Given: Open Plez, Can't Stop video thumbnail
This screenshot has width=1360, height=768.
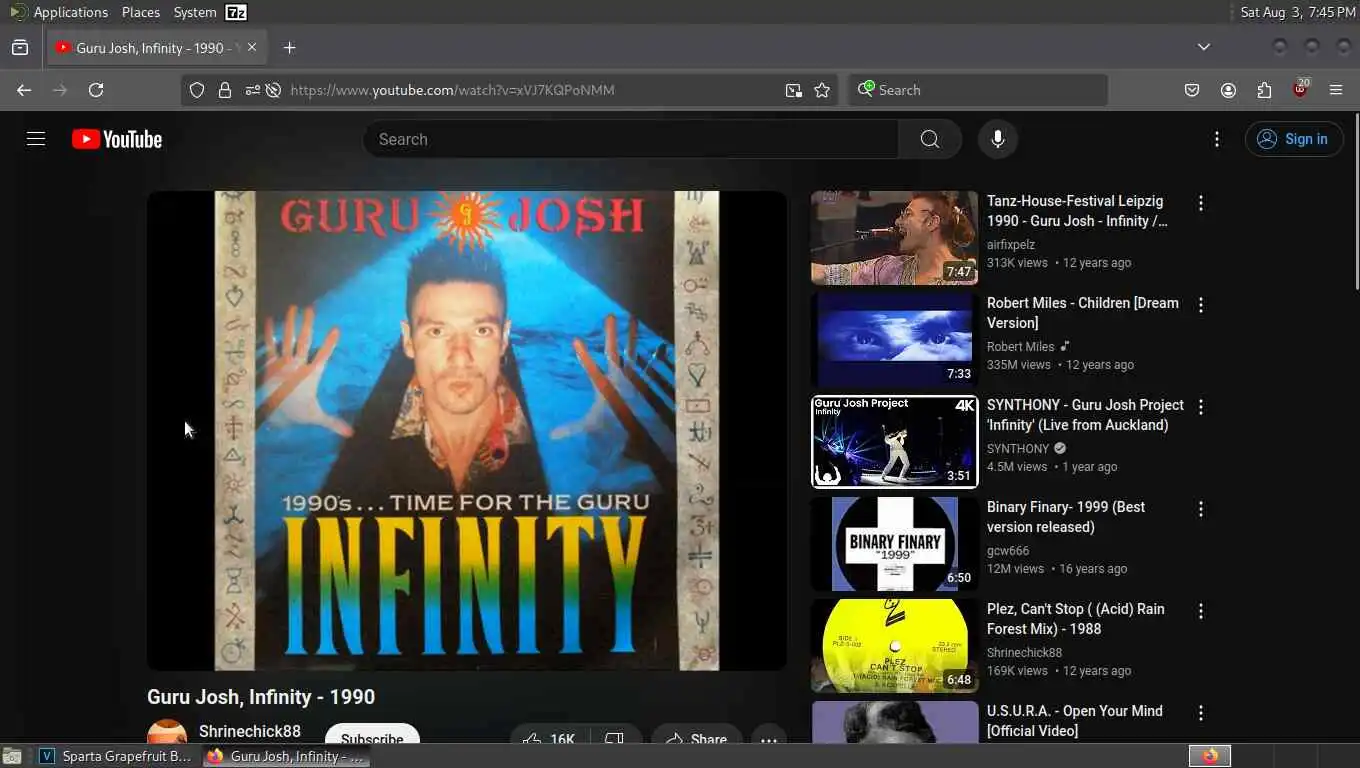Looking at the screenshot, I should (895, 646).
